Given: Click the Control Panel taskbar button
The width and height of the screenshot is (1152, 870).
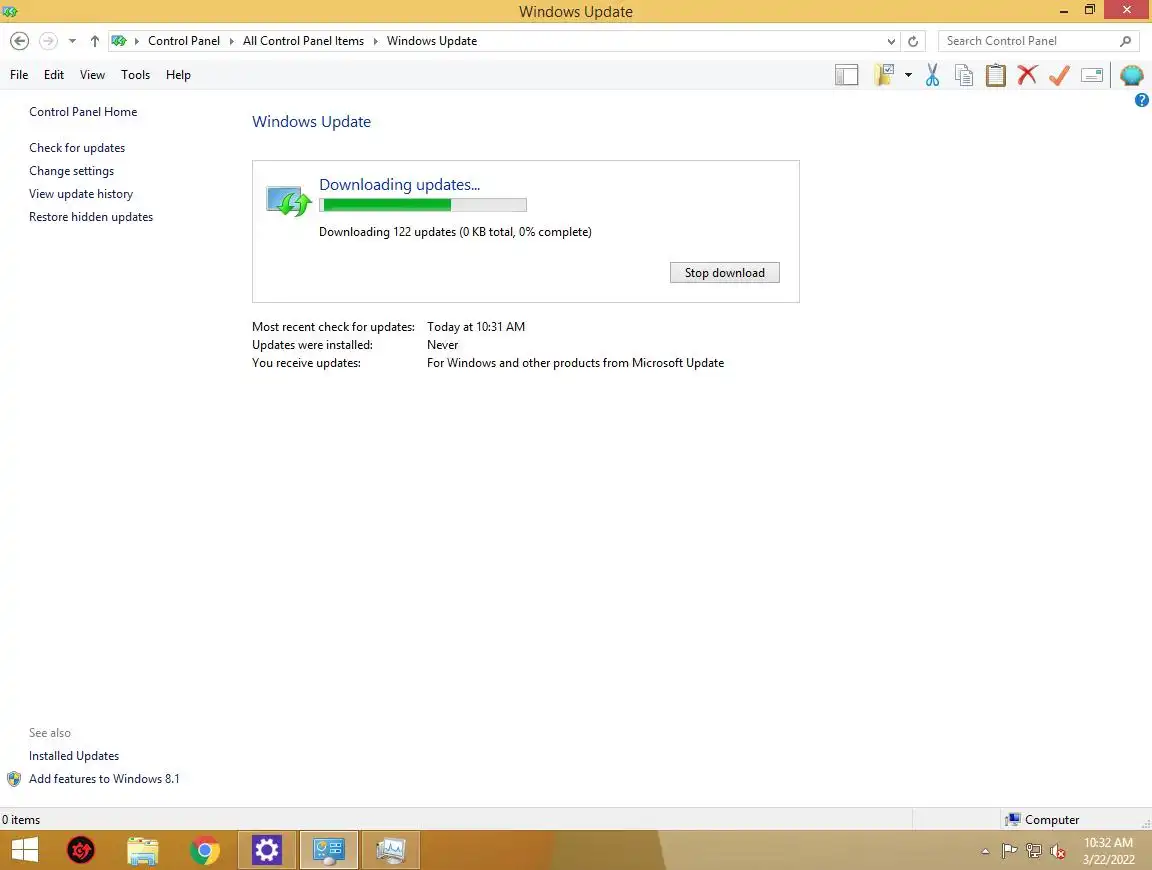Looking at the screenshot, I should point(328,851).
